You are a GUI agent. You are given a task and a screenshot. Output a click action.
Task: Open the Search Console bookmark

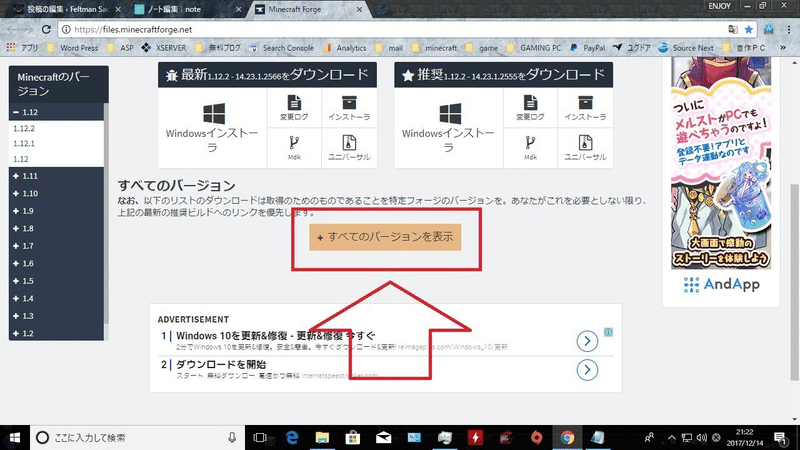pyautogui.click(x=282, y=47)
